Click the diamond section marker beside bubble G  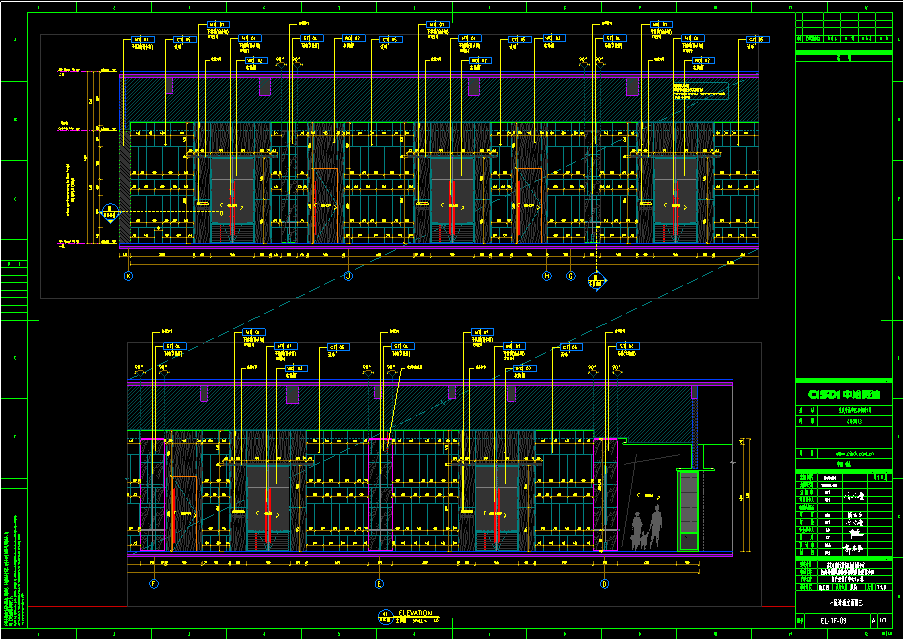596,279
